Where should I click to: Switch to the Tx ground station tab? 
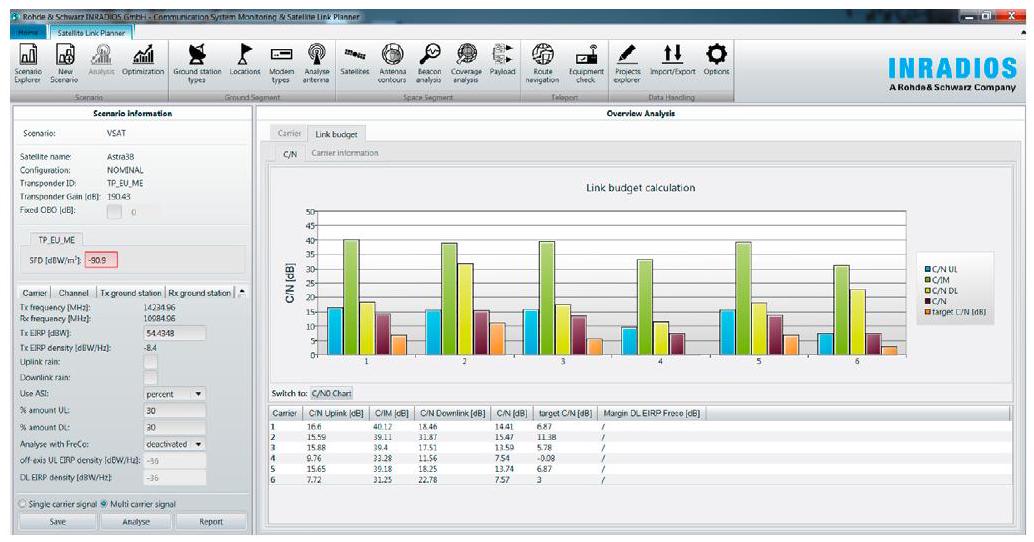(x=130, y=293)
